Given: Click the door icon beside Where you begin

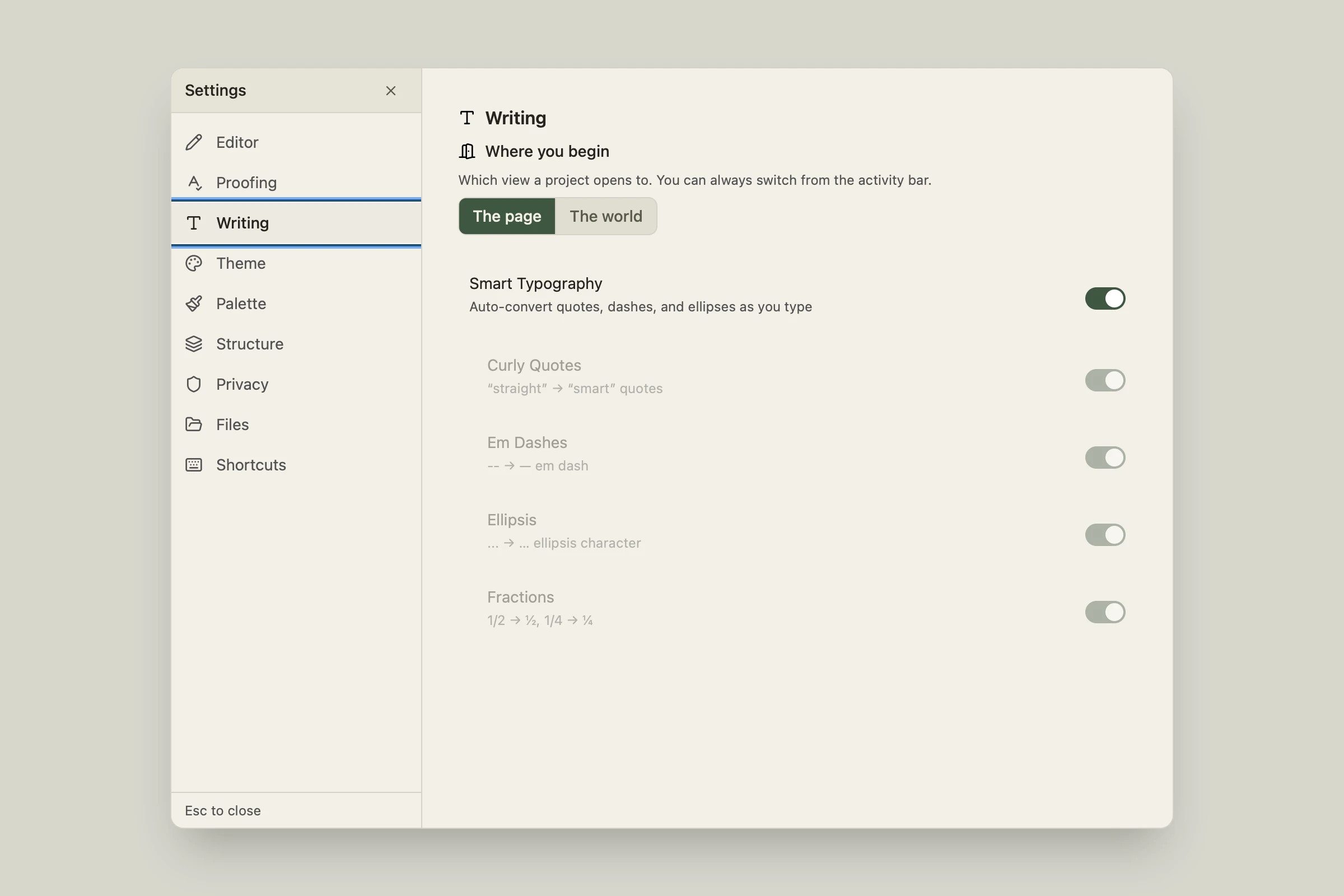Looking at the screenshot, I should [467, 151].
